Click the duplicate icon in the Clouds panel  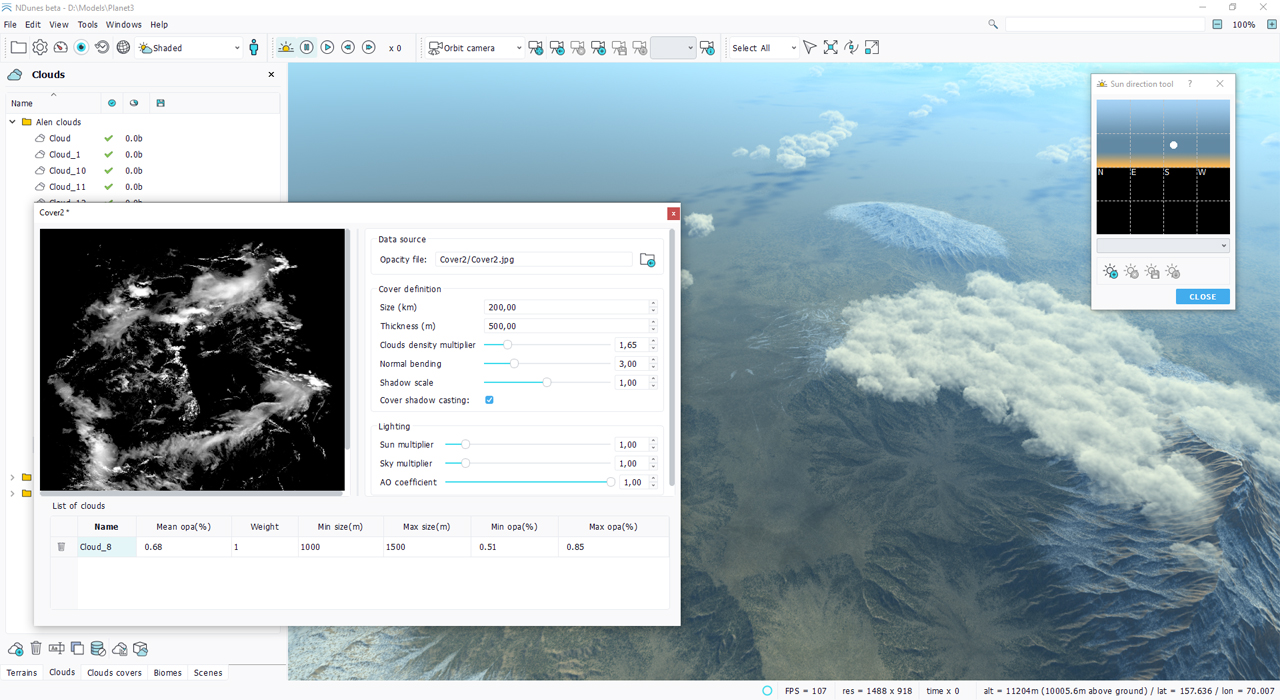click(77, 649)
